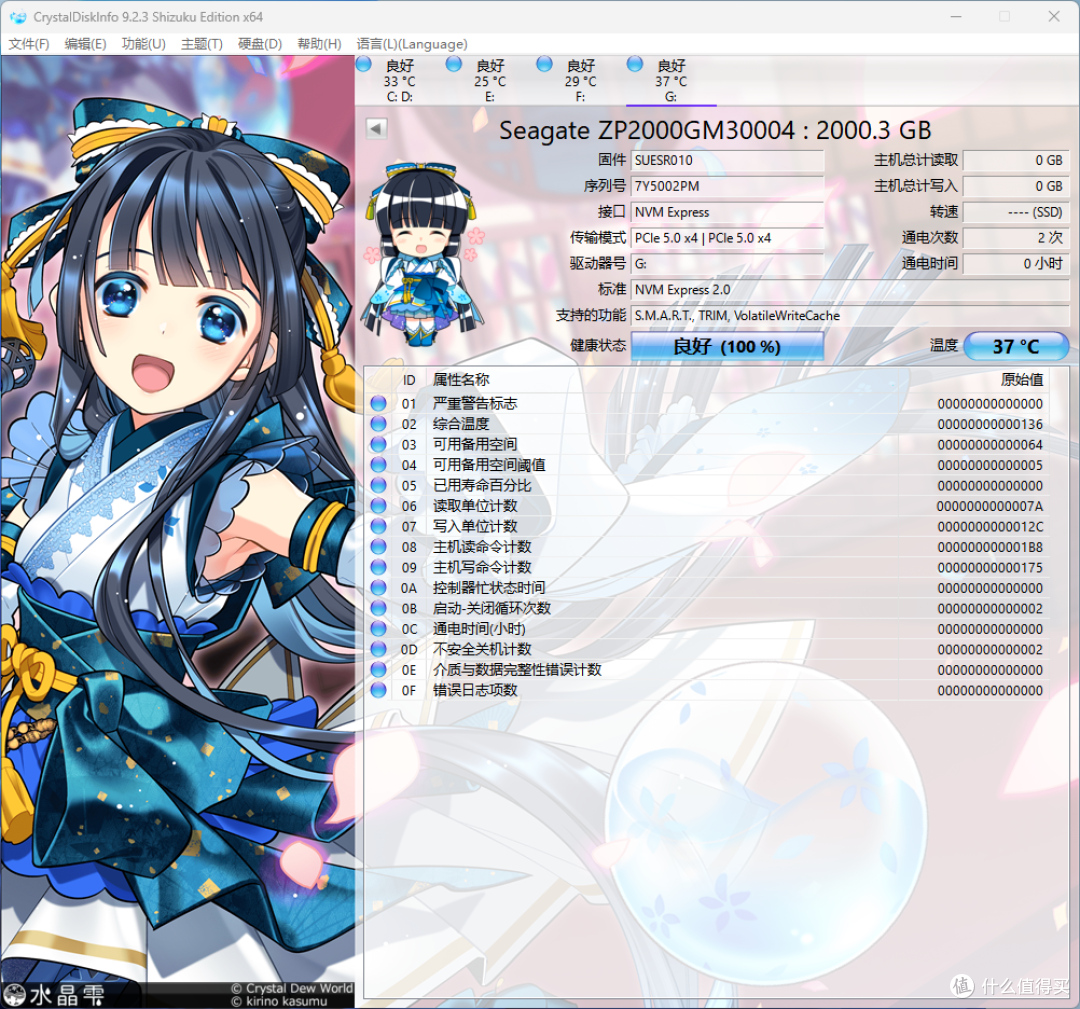Select raw value 0000000000012C
1080x1009 pixels.
tap(990, 527)
